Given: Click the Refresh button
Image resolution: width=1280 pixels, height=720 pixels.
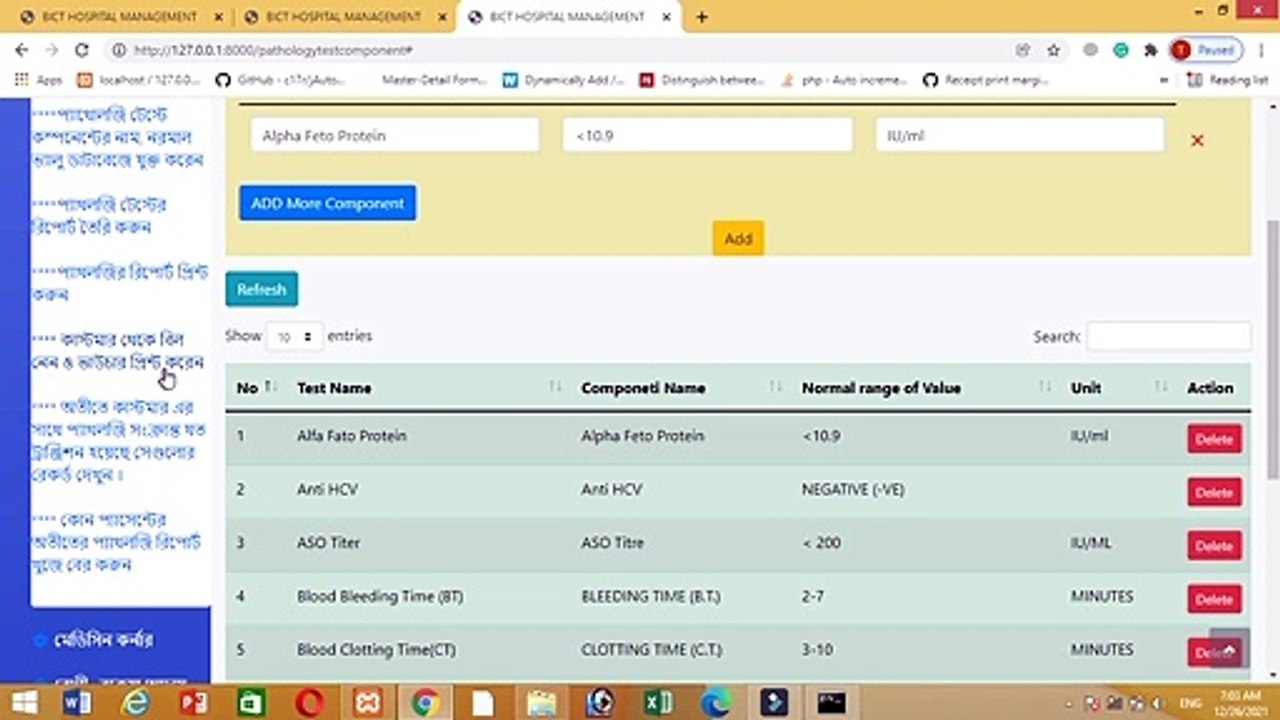Looking at the screenshot, I should (261, 289).
